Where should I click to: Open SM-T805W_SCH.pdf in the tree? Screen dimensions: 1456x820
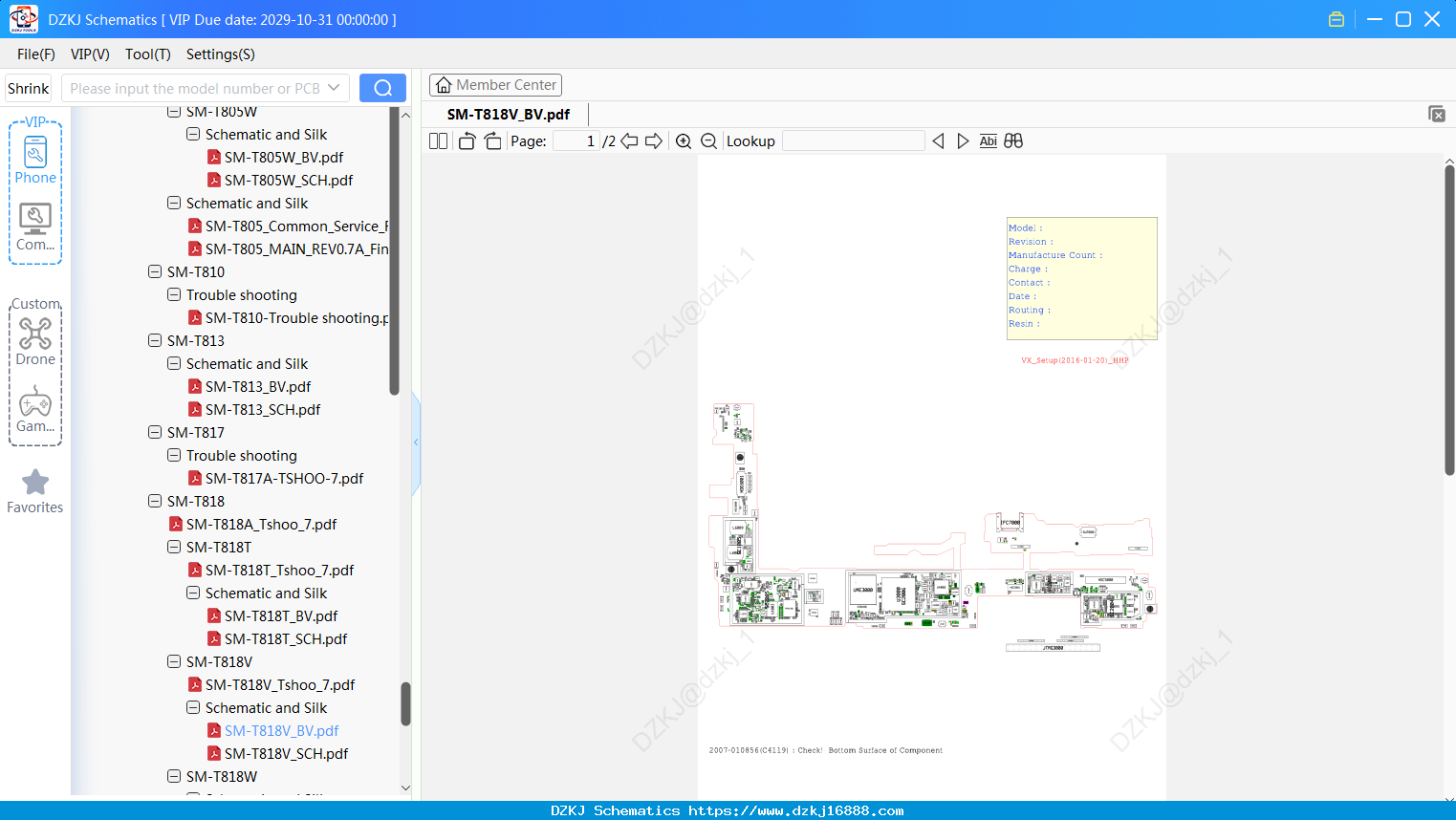pos(289,180)
